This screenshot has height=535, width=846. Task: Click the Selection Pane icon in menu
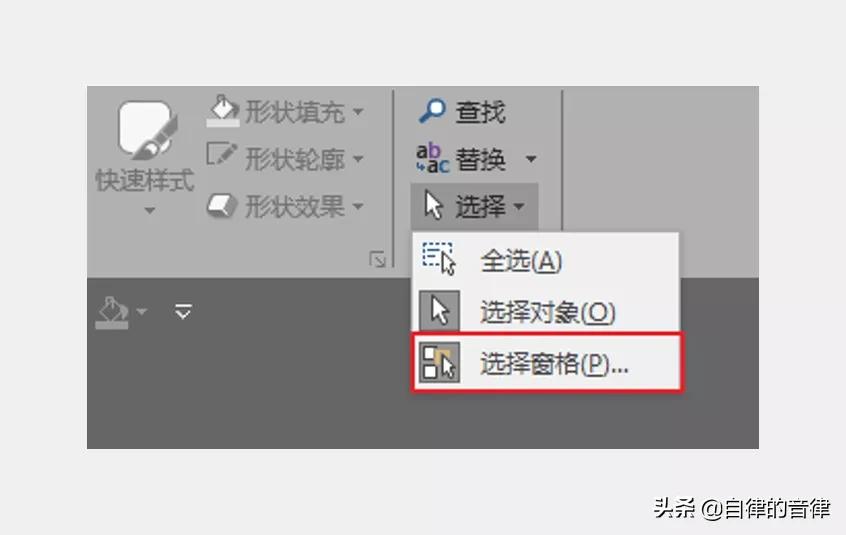(x=440, y=362)
